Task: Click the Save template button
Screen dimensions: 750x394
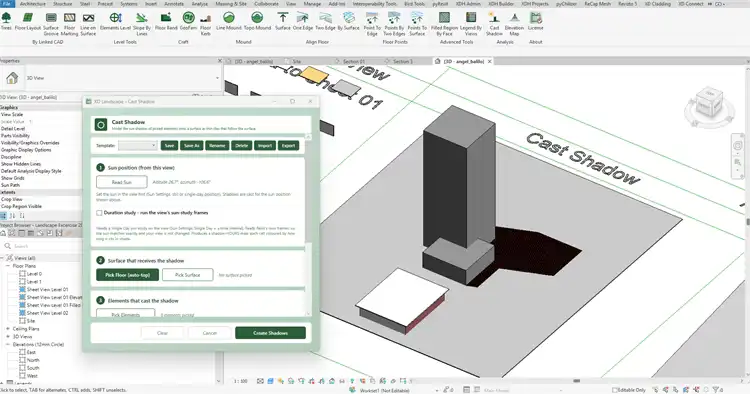Action: (x=169, y=145)
